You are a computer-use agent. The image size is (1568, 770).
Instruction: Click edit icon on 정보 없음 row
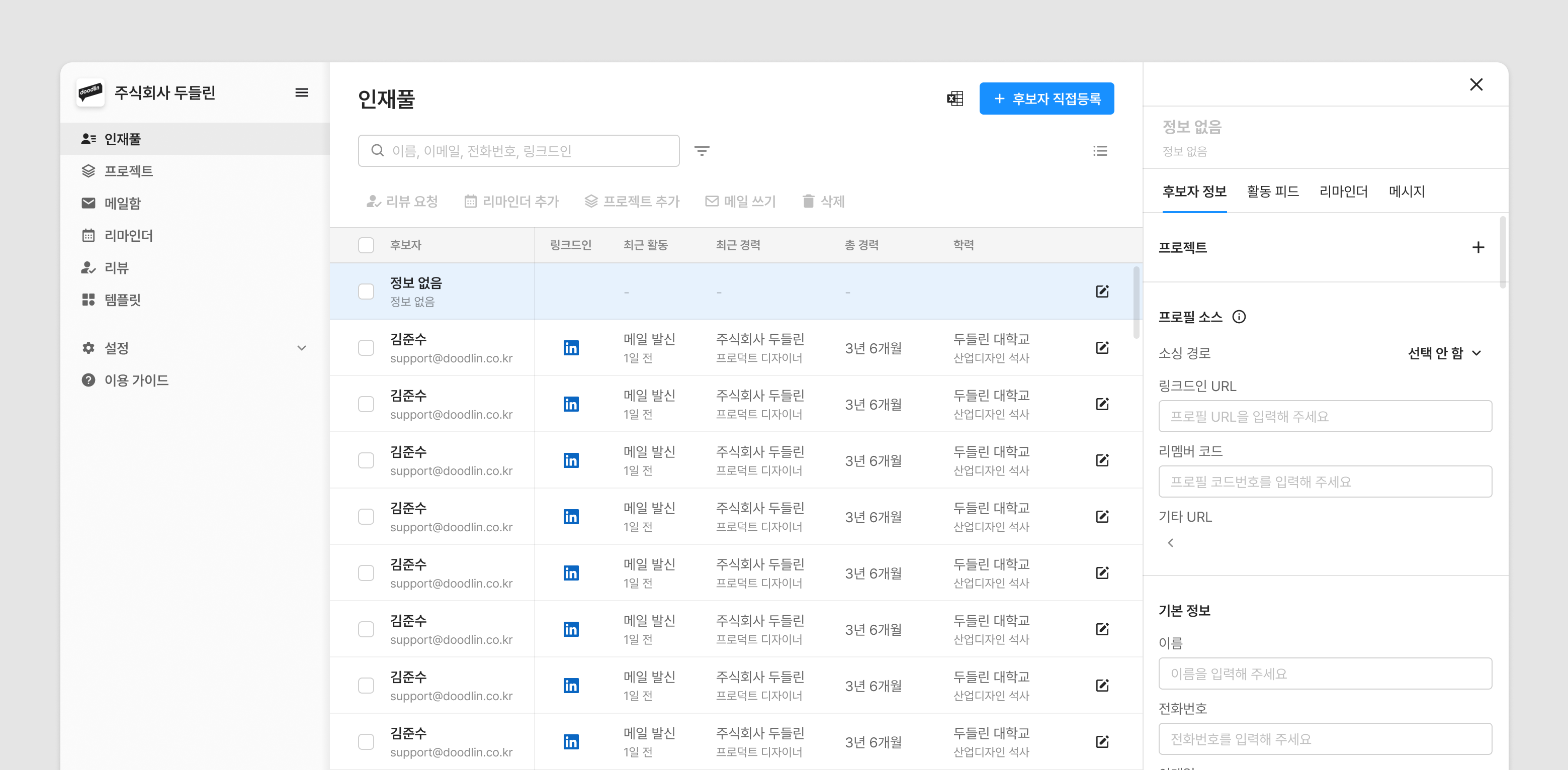point(1102,292)
